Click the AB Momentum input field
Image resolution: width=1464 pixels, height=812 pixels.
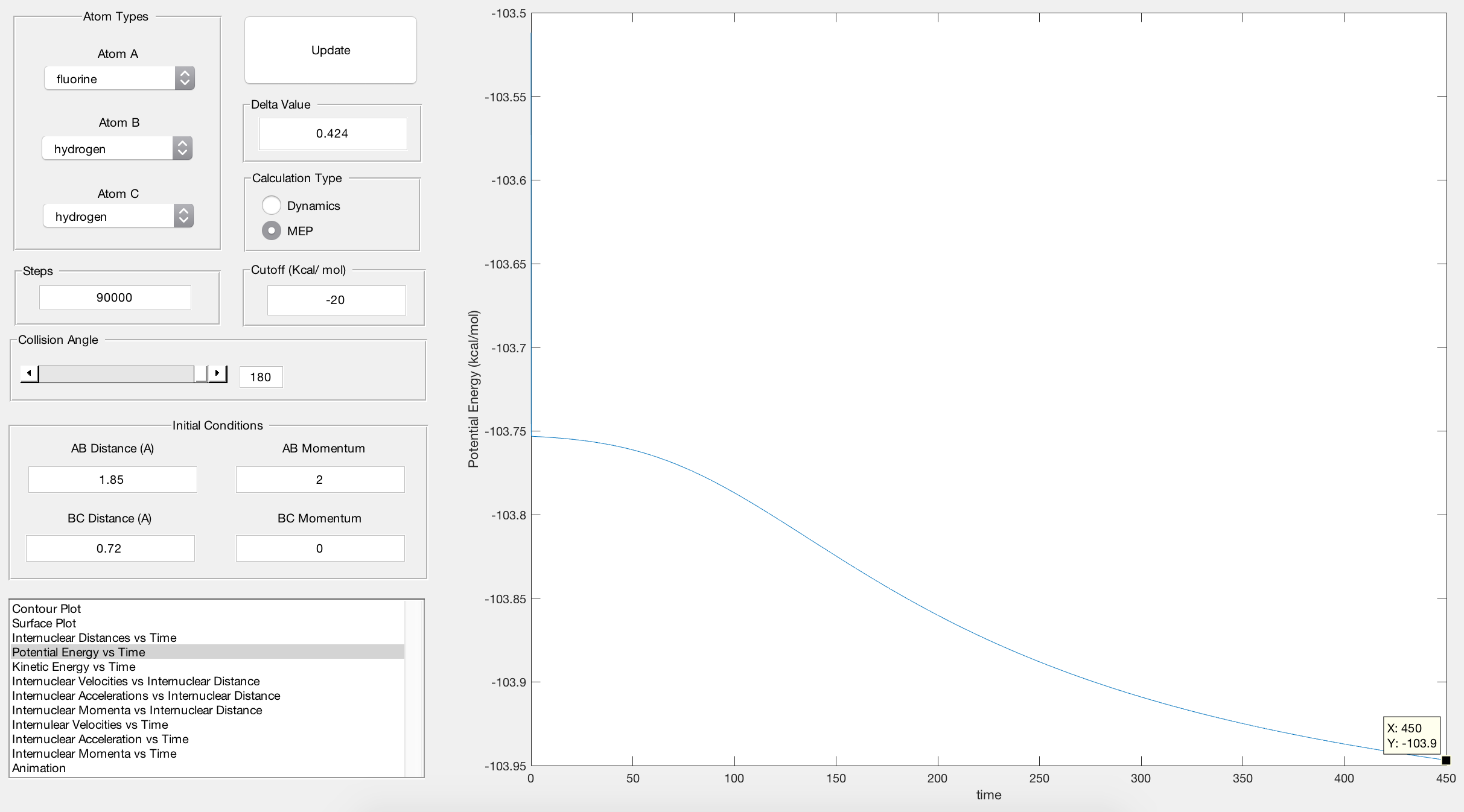point(320,480)
